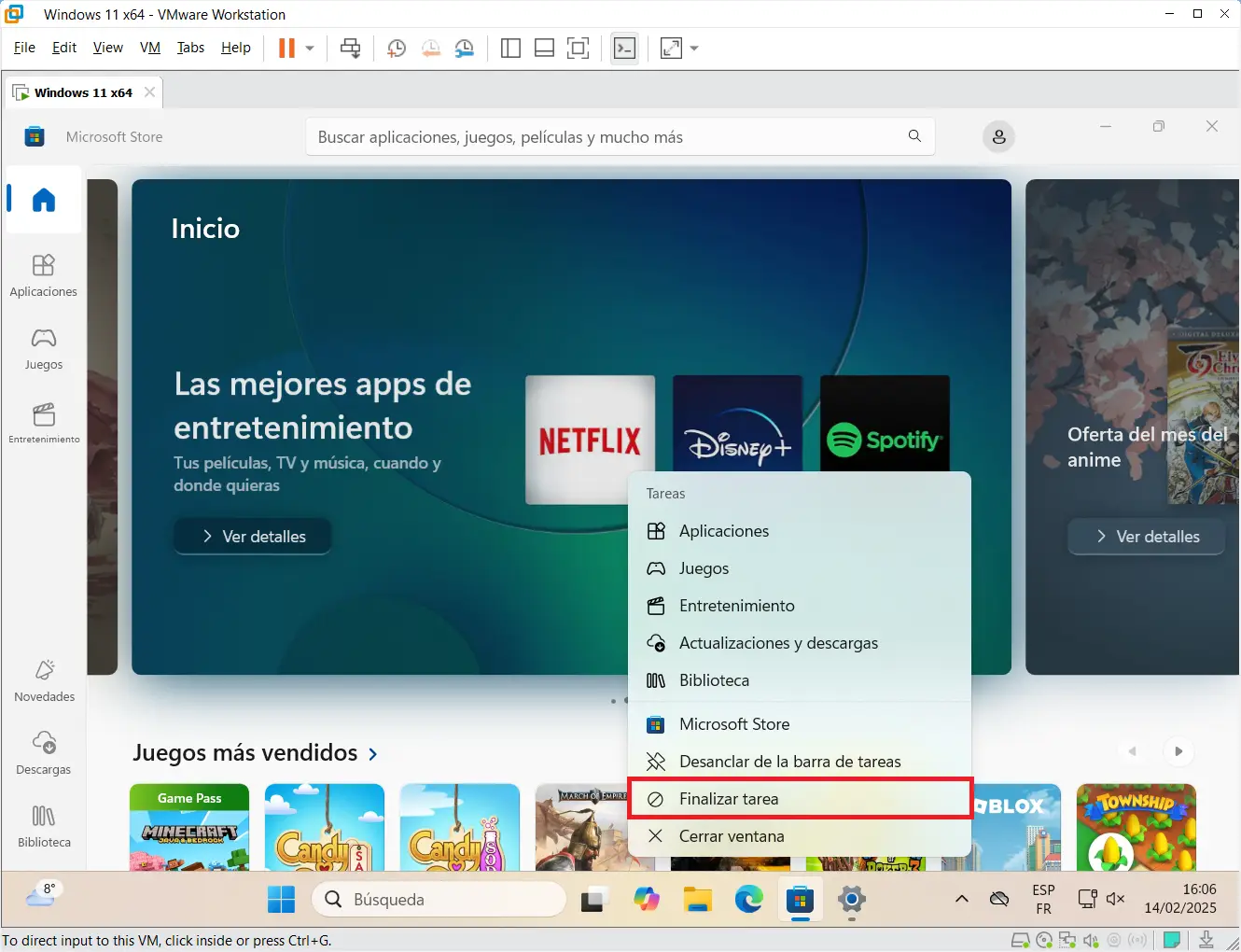Close the Windows 11 x64 tab

(149, 92)
